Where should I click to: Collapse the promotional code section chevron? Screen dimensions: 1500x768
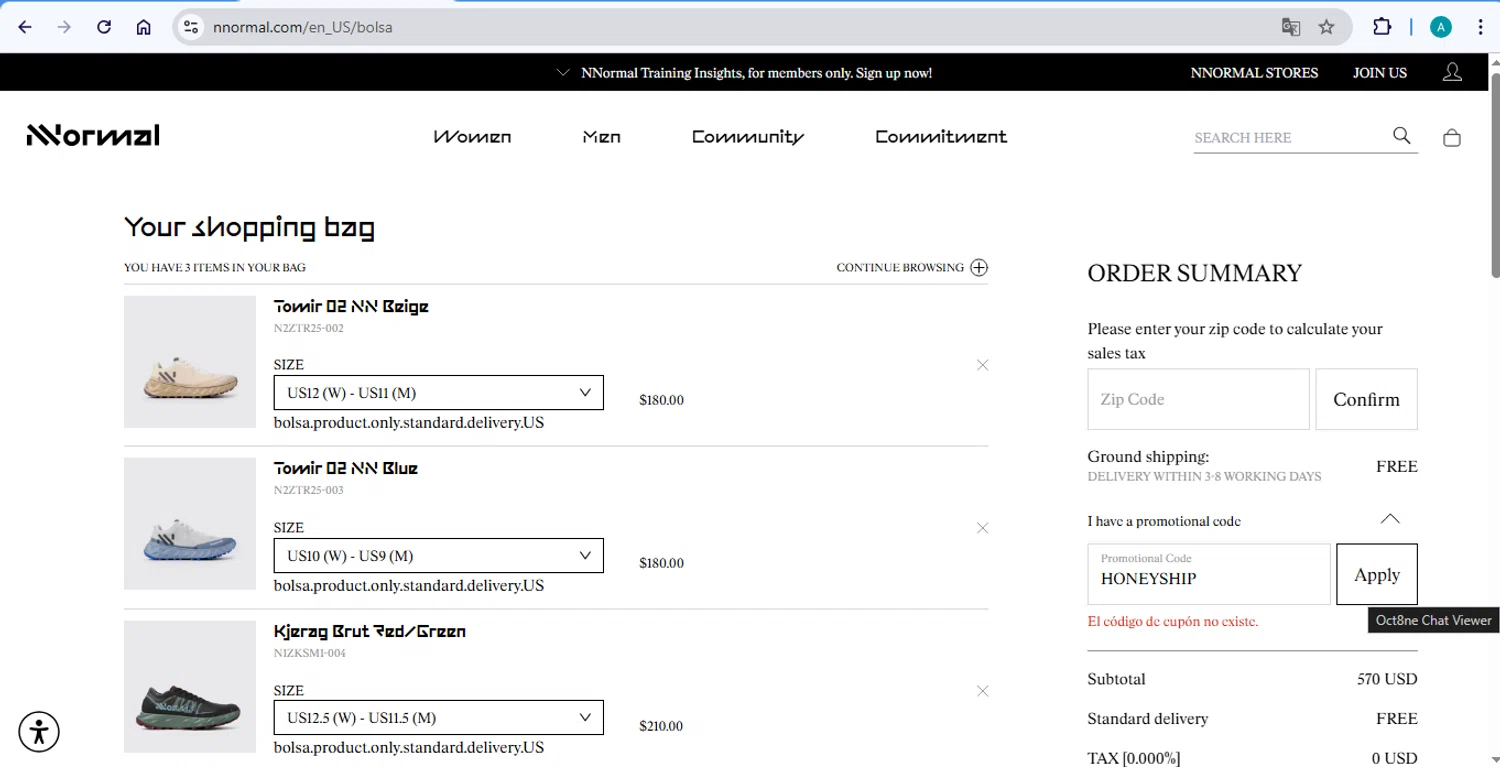pyautogui.click(x=1390, y=519)
